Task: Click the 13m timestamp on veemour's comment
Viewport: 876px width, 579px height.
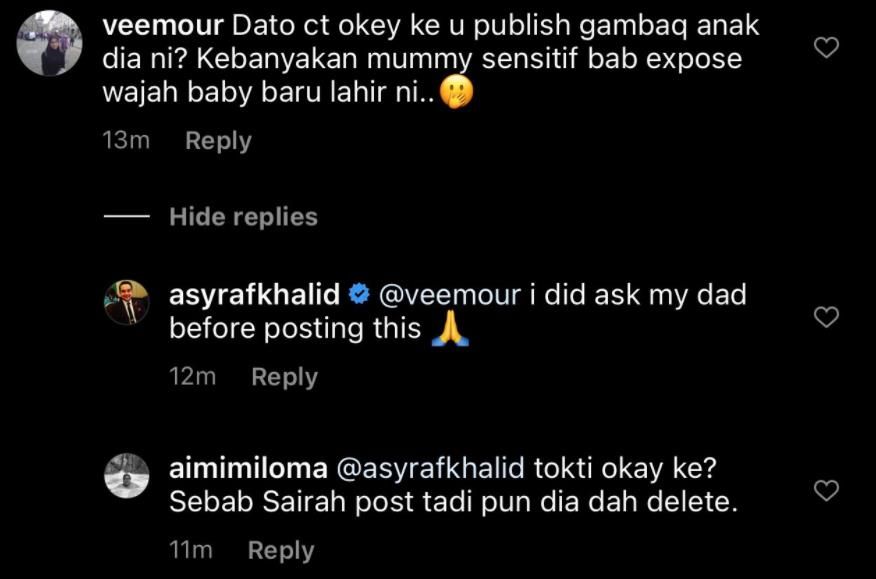Action: [126, 141]
